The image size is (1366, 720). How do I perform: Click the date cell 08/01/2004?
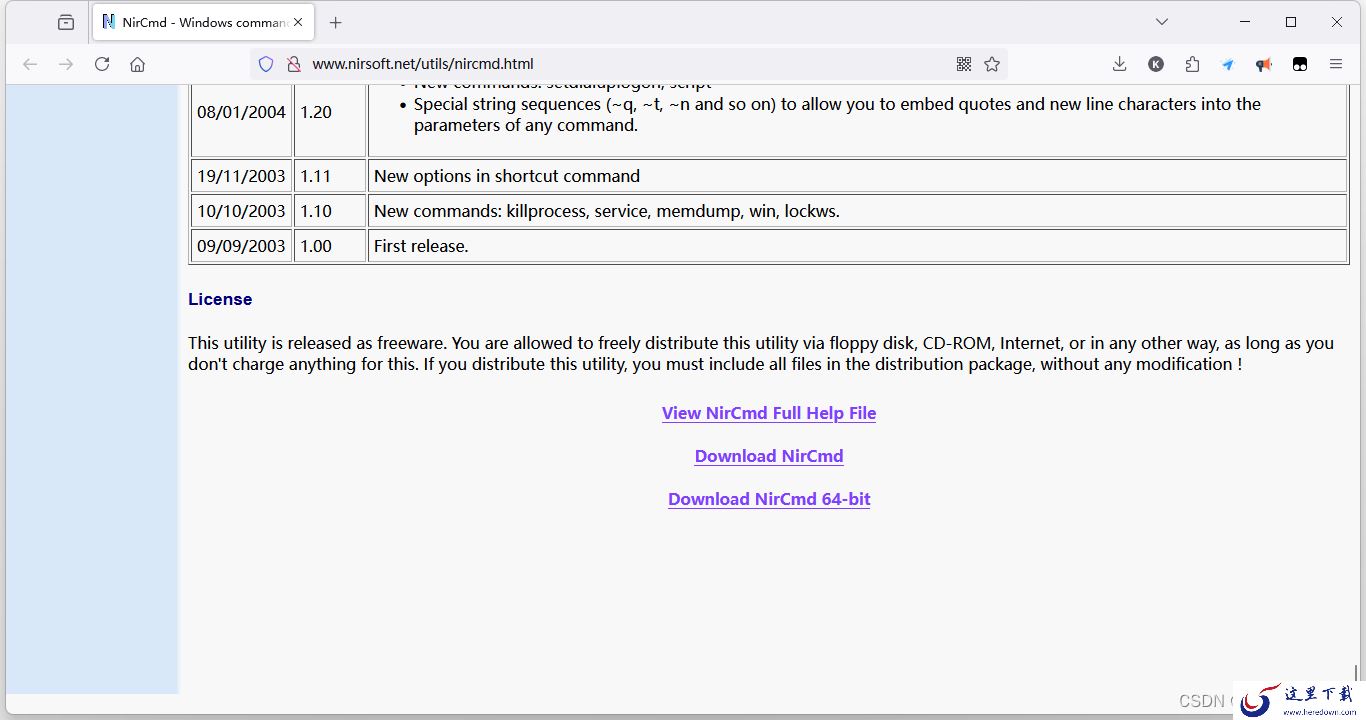point(241,112)
